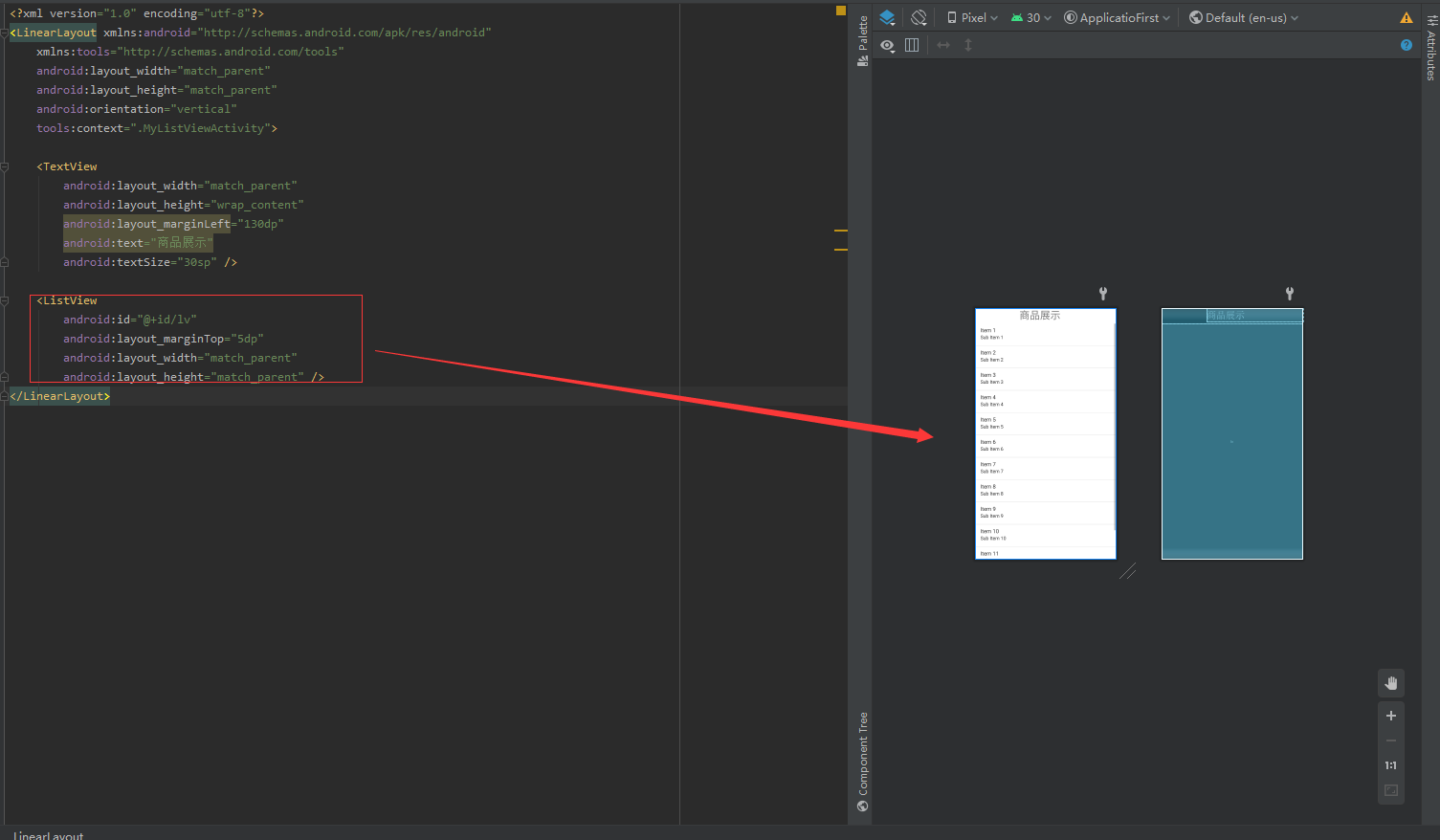Set zoom to 1:1 actual size

click(x=1391, y=765)
